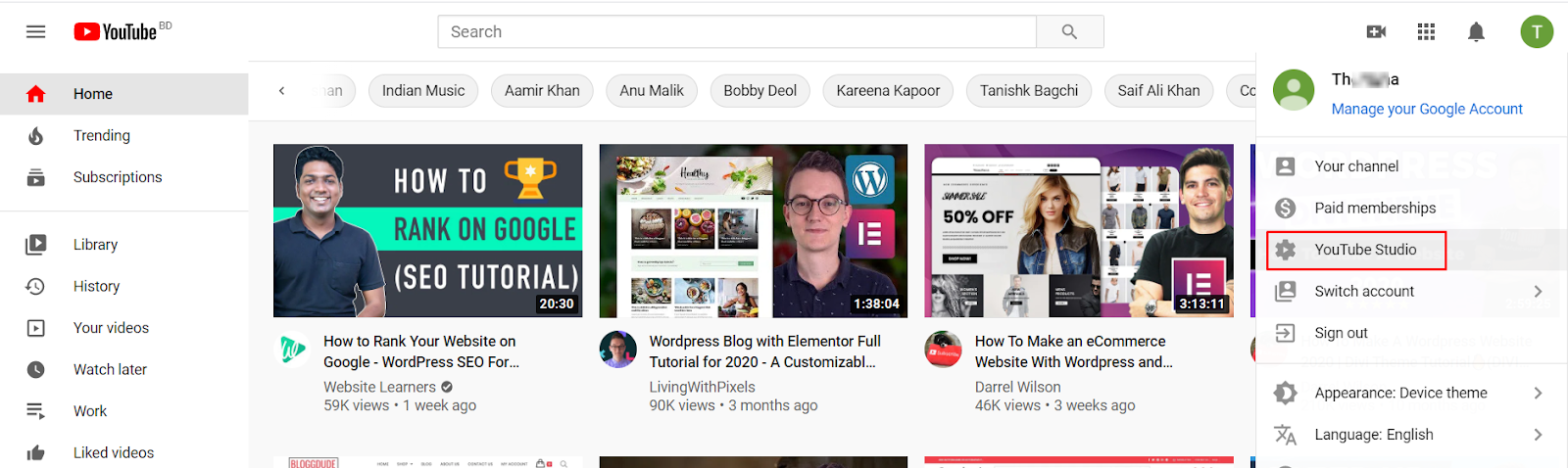
Task: Click the green T account avatar
Action: coord(1537,31)
